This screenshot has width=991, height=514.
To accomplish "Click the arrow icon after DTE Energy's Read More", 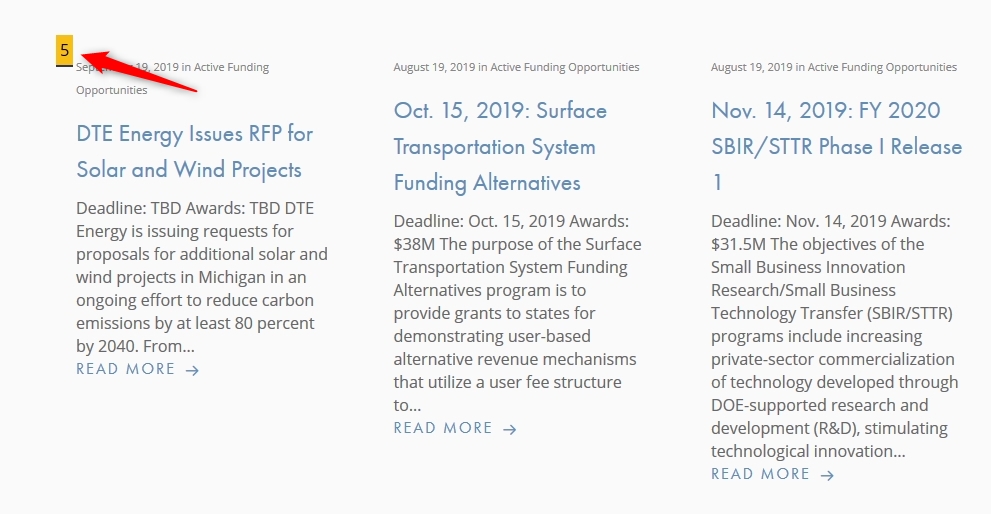I will pyautogui.click(x=193, y=370).
